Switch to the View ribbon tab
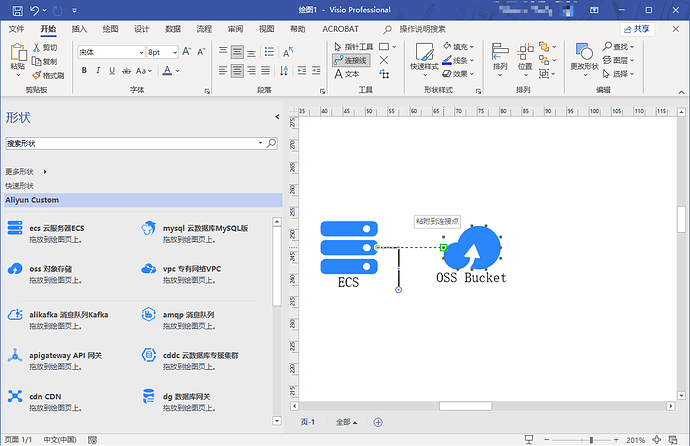This screenshot has width=690, height=446. click(266, 29)
